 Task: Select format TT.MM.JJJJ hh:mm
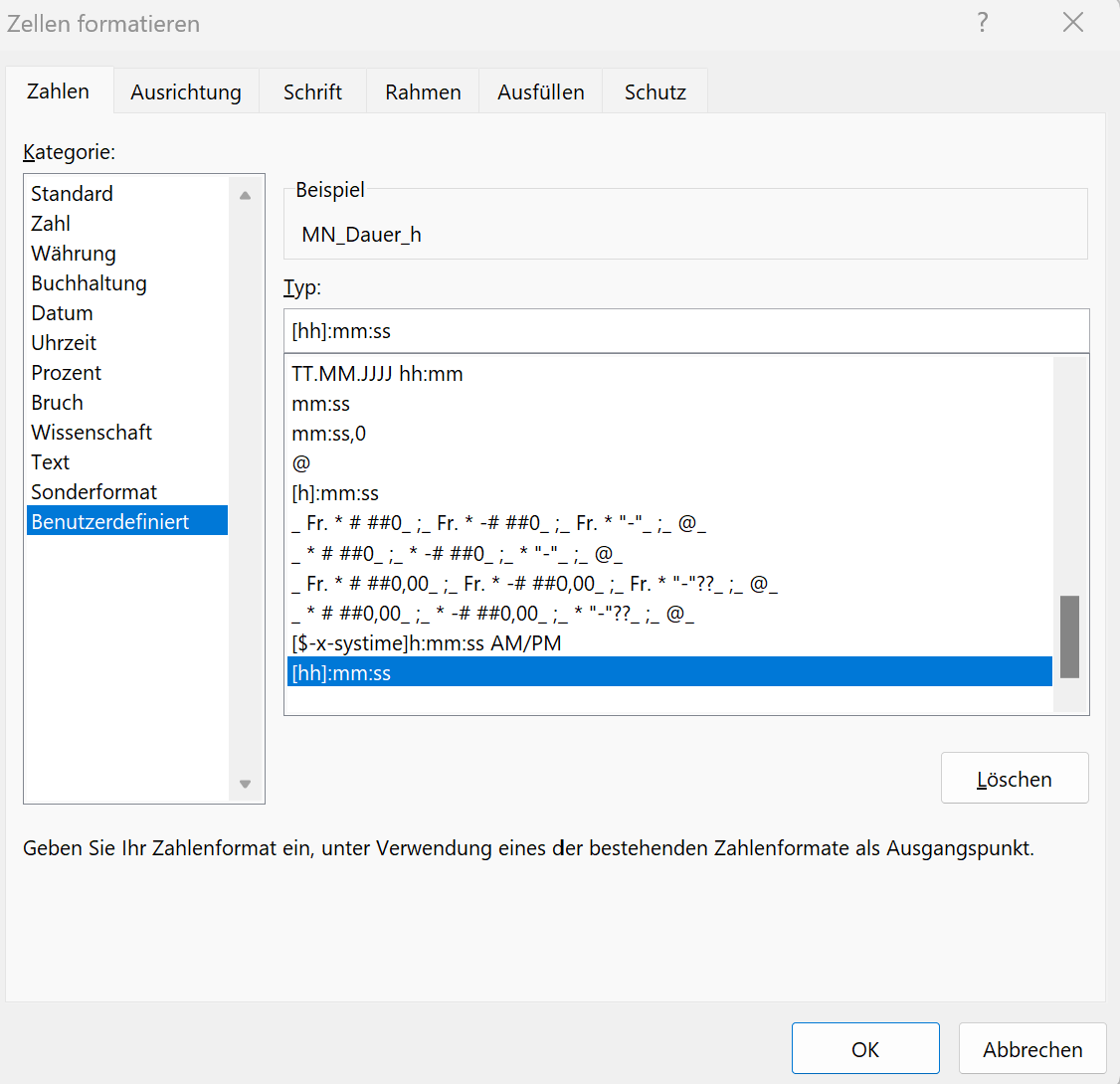pos(669,374)
